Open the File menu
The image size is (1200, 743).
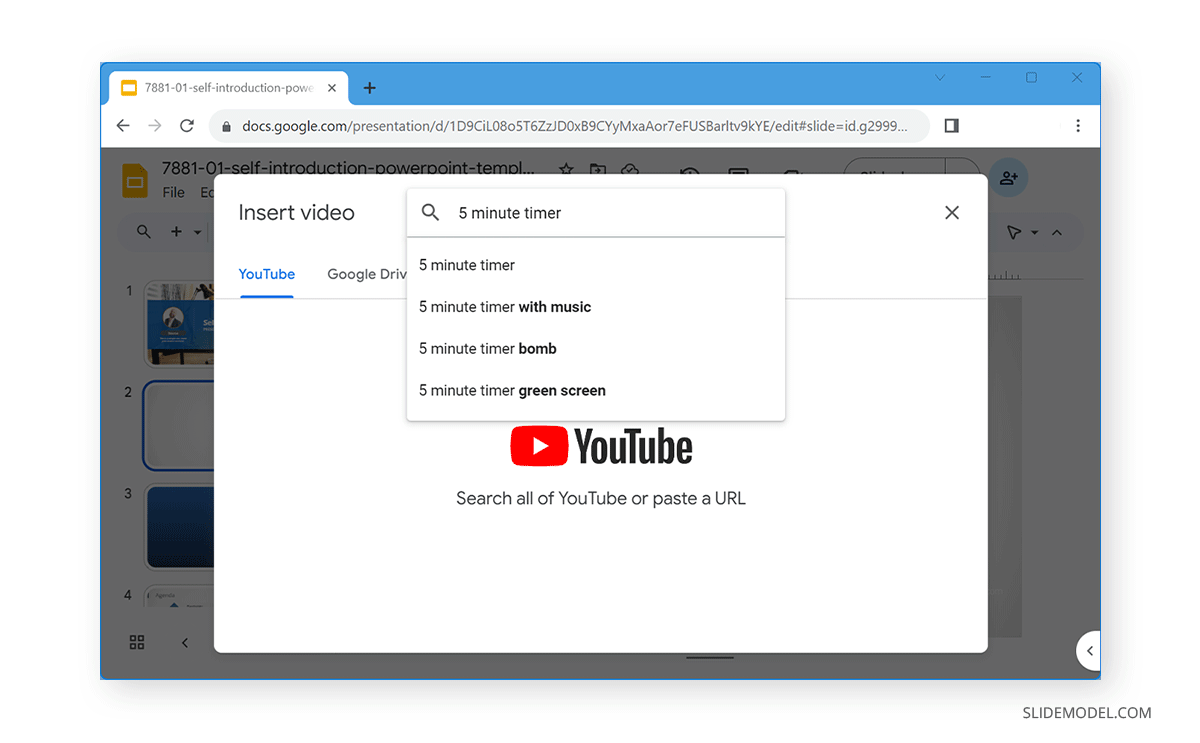pyautogui.click(x=173, y=192)
